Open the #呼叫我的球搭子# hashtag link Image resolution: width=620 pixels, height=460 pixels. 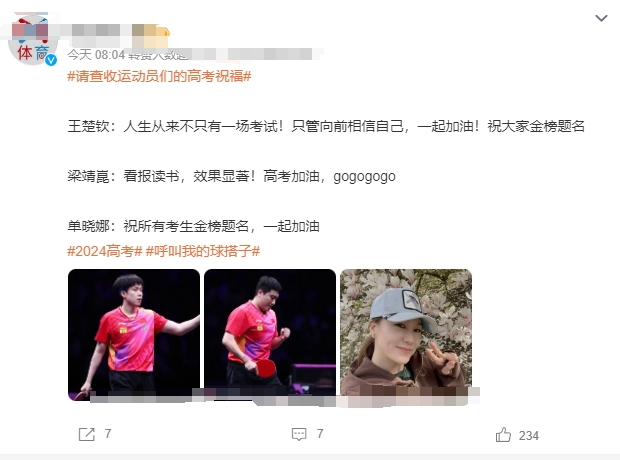[x=203, y=251]
